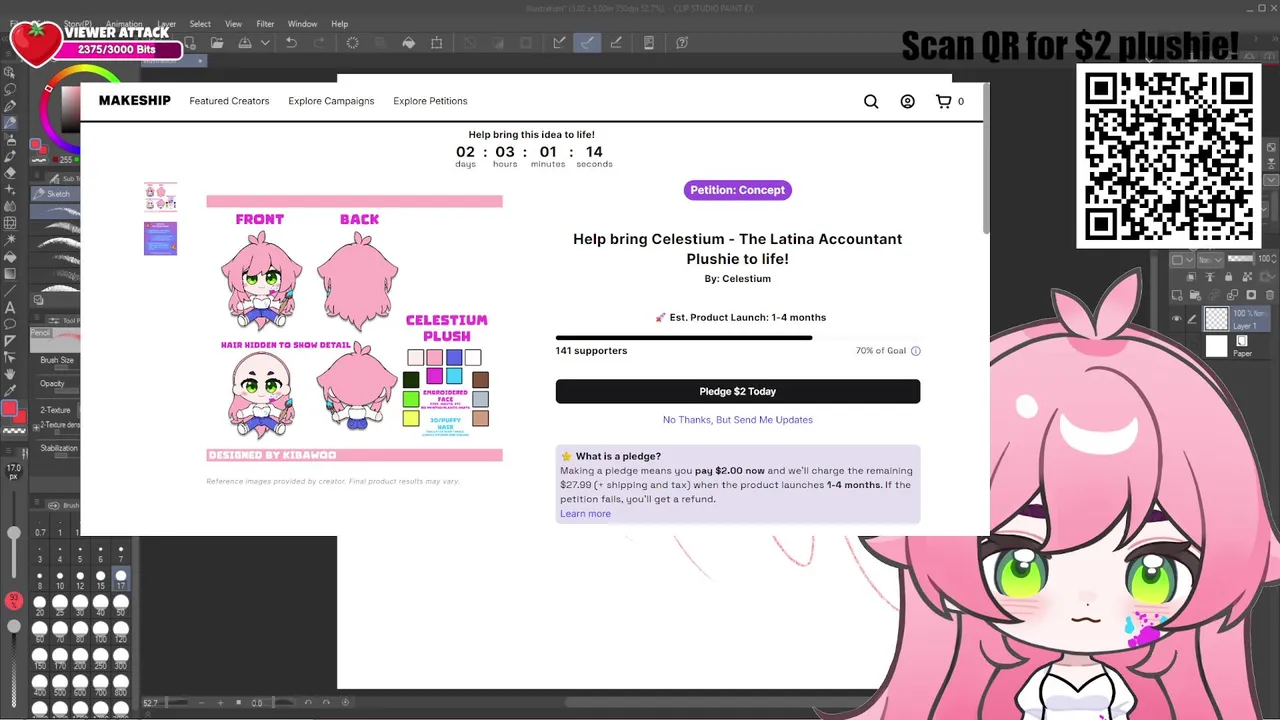This screenshot has width=1280, height=720.
Task: Click the Undo arrow icon
Action: (291, 43)
